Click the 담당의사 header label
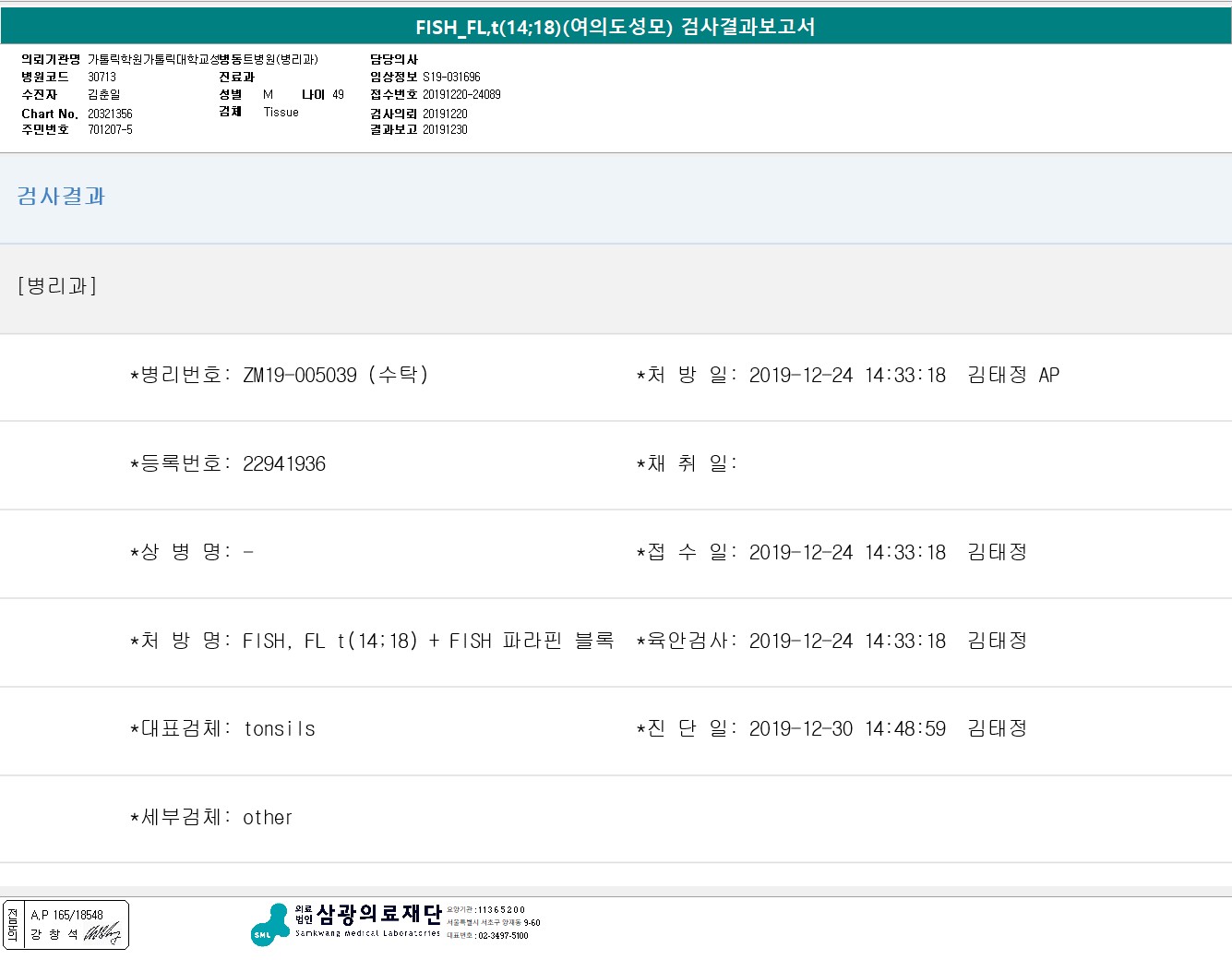The width and height of the screenshot is (1232, 960). pyautogui.click(x=394, y=59)
